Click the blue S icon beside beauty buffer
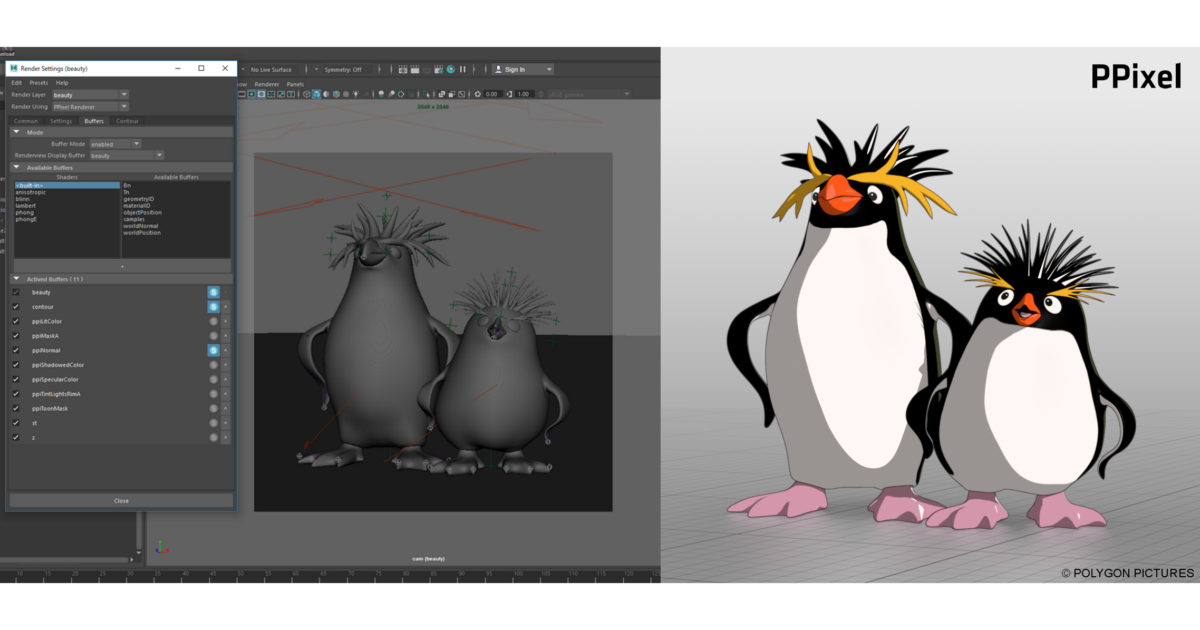Viewport: 1200px width, 630px height. pos(213,292)
